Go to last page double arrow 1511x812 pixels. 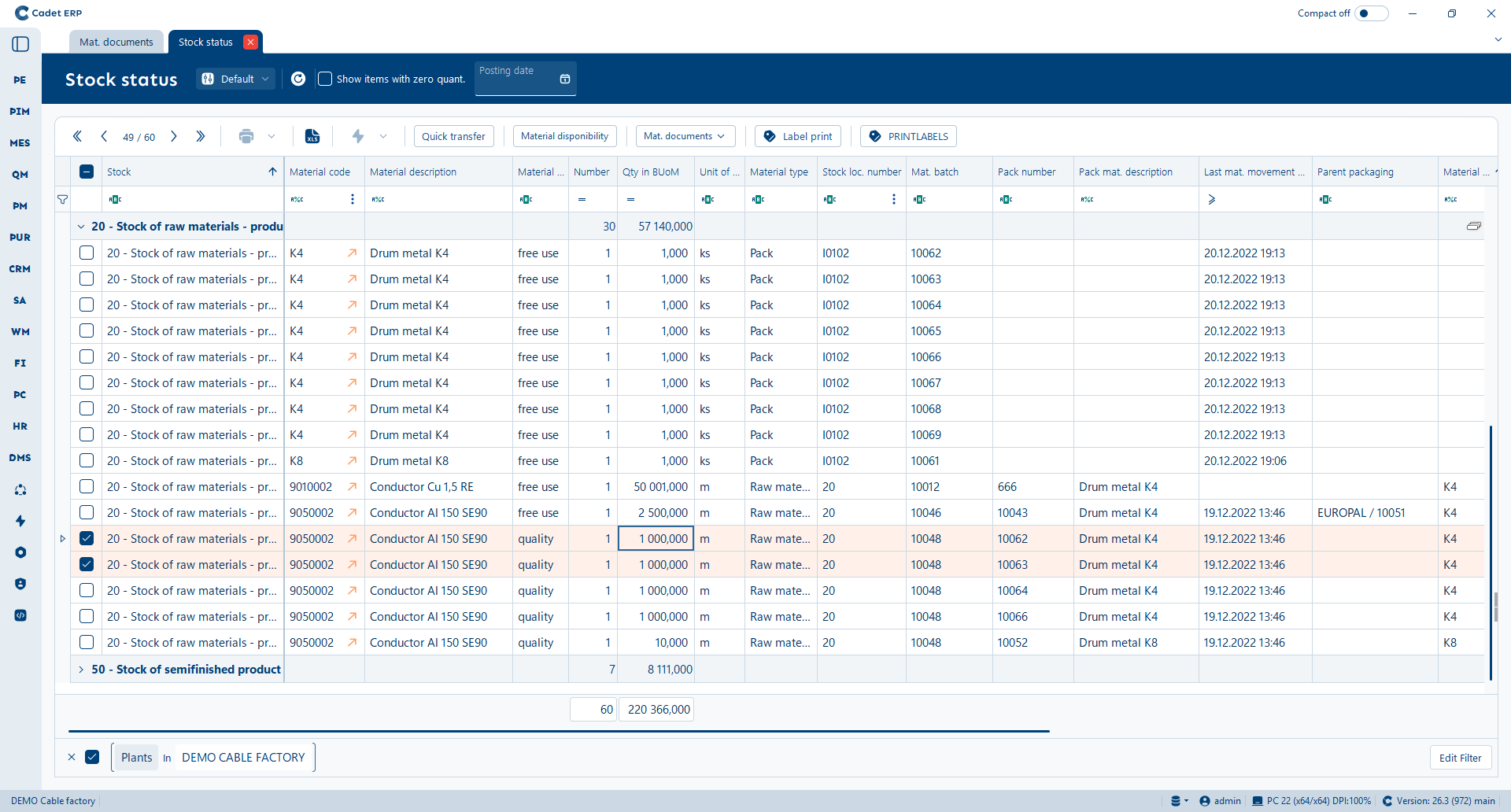pyautogui.click(x=201, y=136)
